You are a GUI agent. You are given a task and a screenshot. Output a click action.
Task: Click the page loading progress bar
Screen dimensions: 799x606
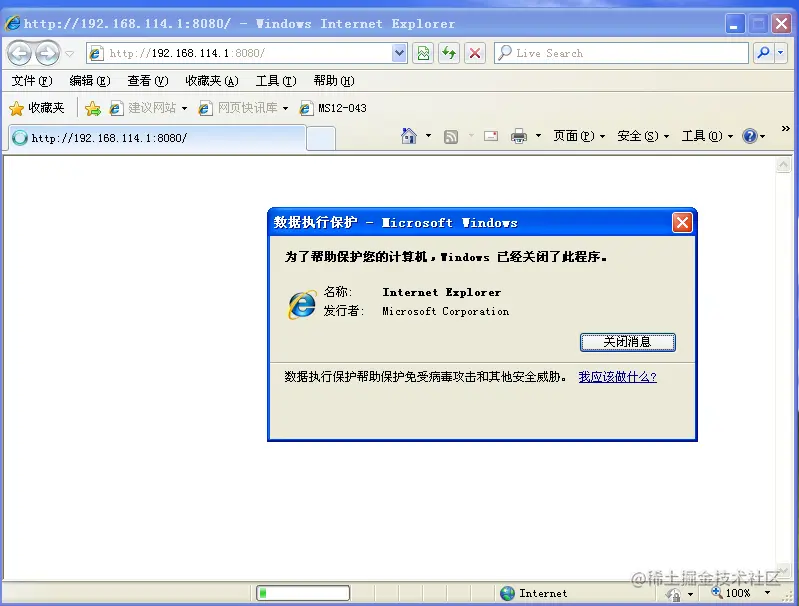(303, 593)
